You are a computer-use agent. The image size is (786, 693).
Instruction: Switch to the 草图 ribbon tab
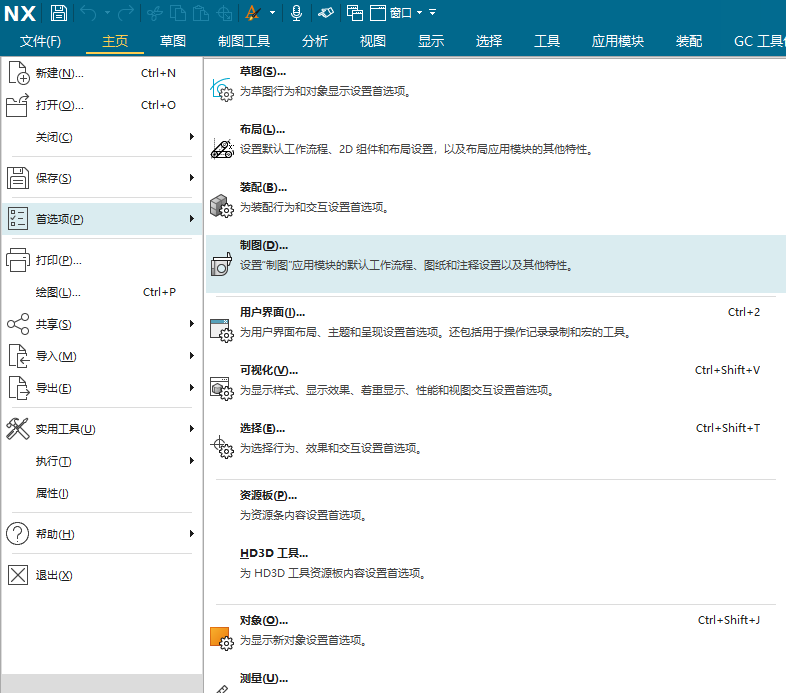[x=173, y=41]
